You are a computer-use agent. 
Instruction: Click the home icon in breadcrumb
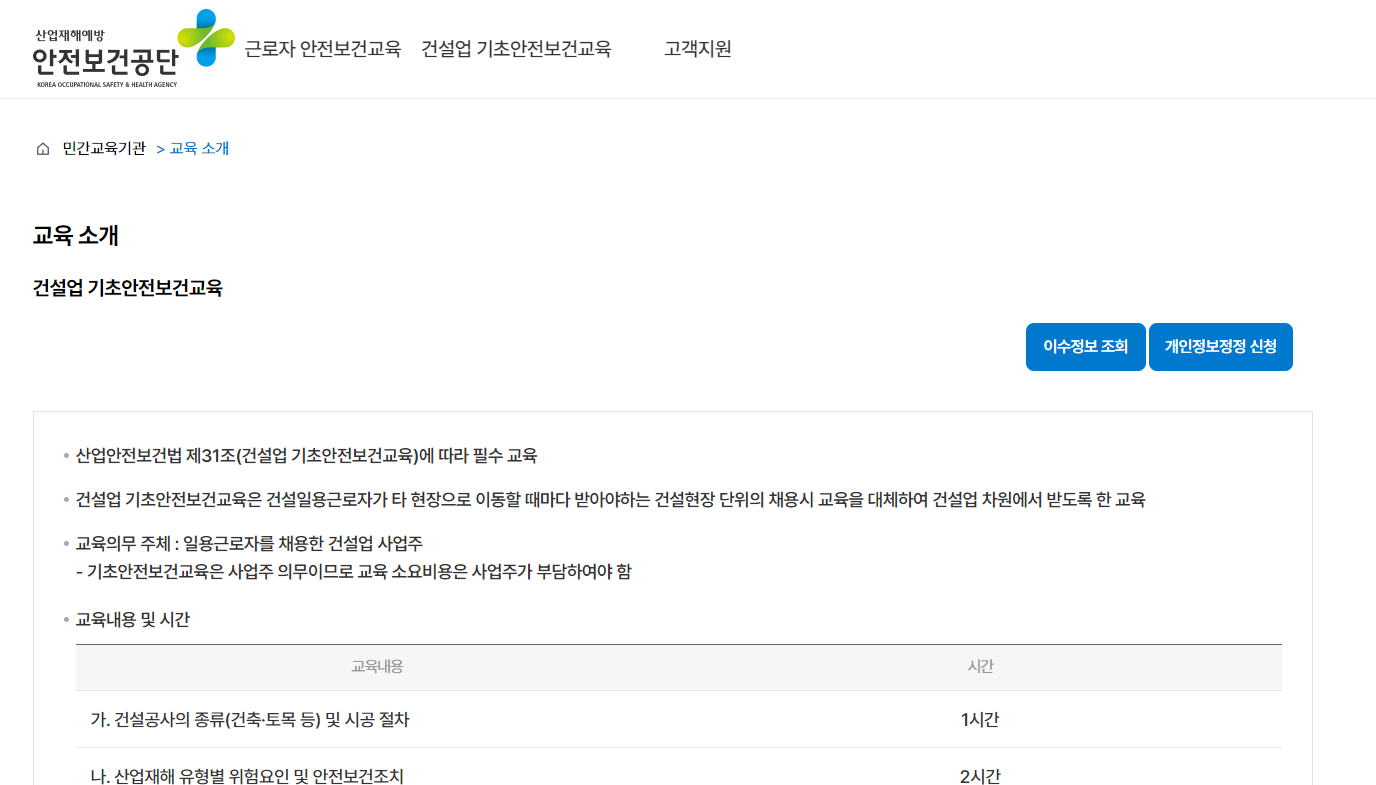42,149
